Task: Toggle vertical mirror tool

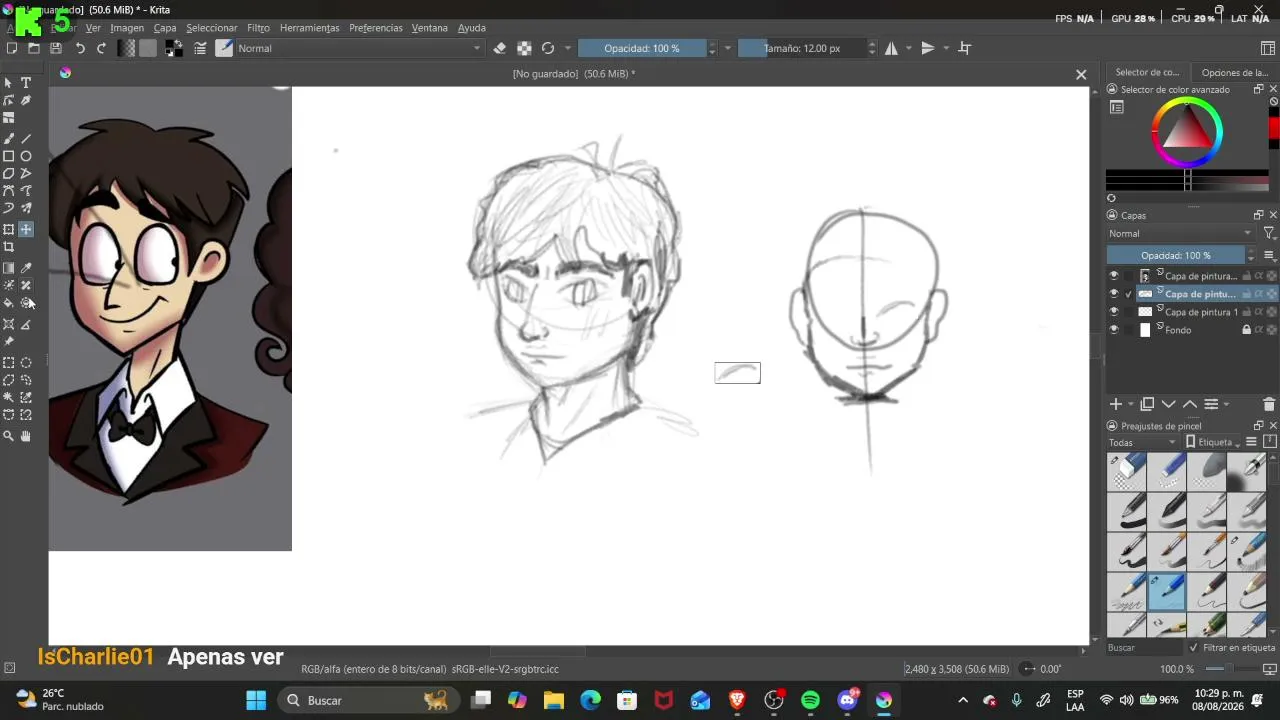Action: pos(928,48)
